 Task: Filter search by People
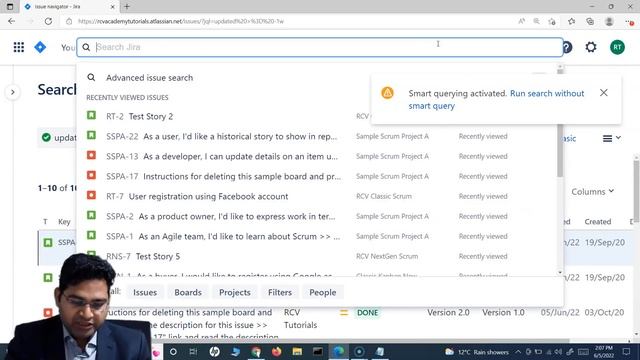[x=322, y=292]
